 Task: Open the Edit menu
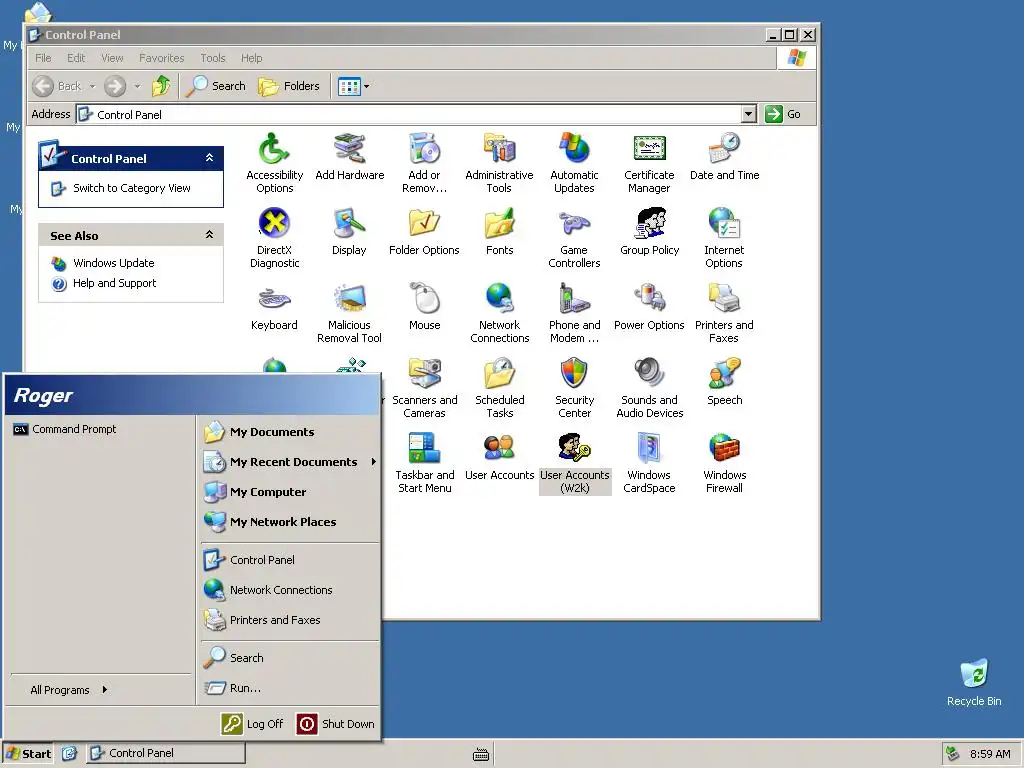76,58
